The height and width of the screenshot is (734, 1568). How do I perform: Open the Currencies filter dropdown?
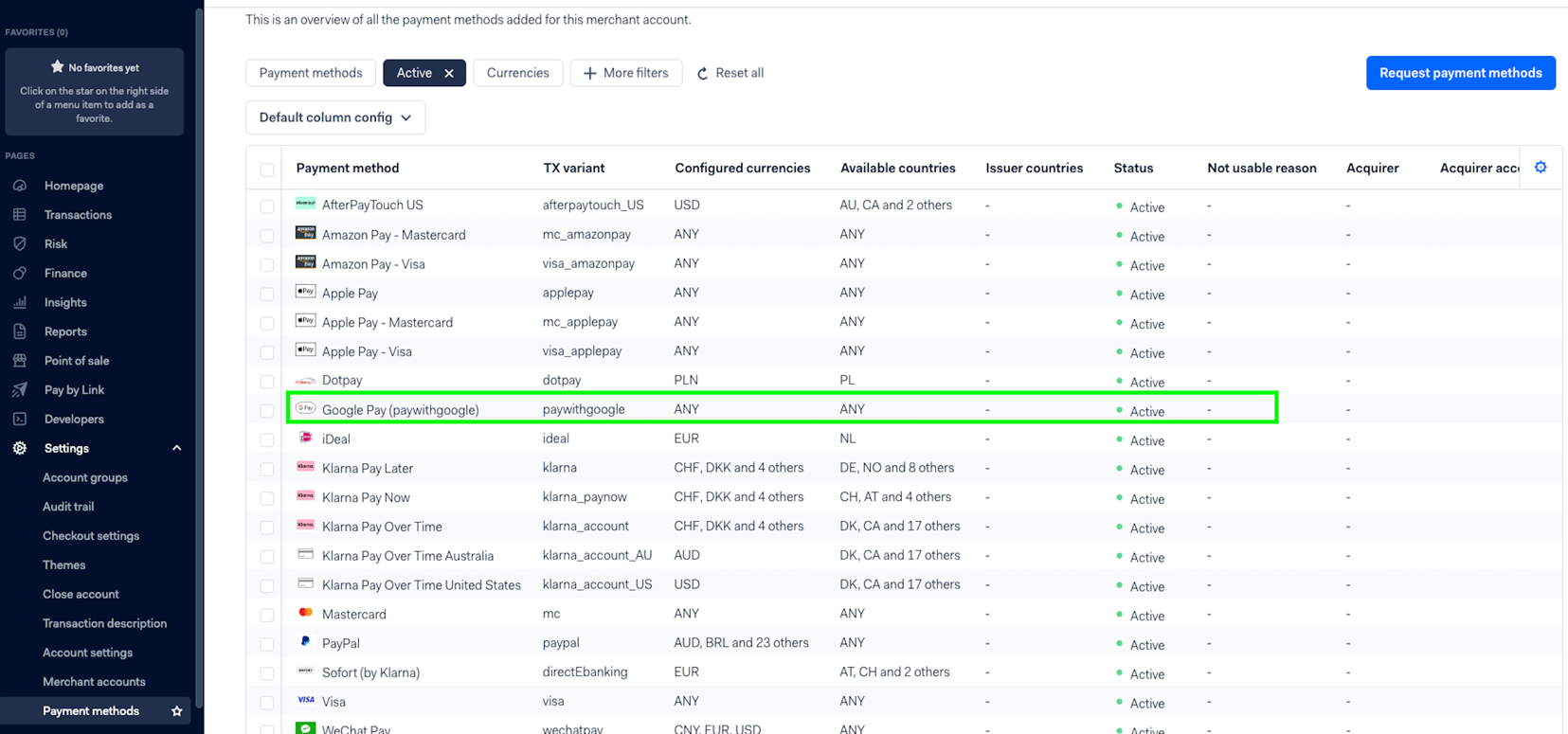[517, 73]
